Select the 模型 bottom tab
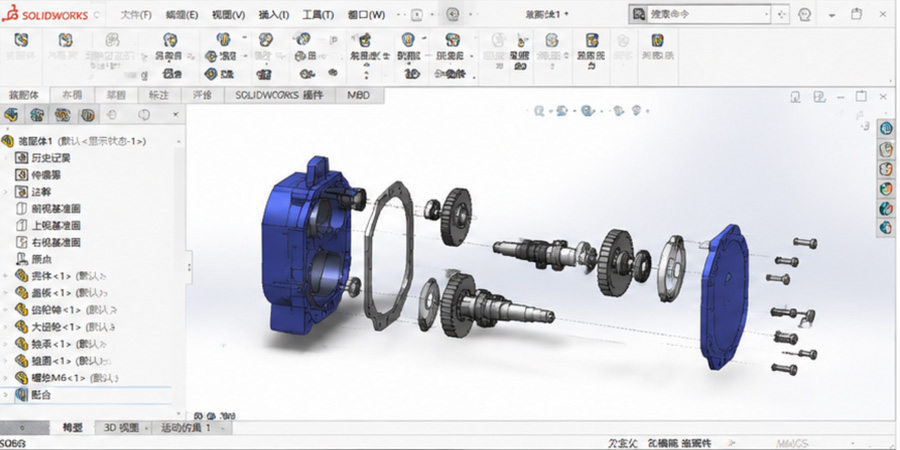 click(72, 428)
